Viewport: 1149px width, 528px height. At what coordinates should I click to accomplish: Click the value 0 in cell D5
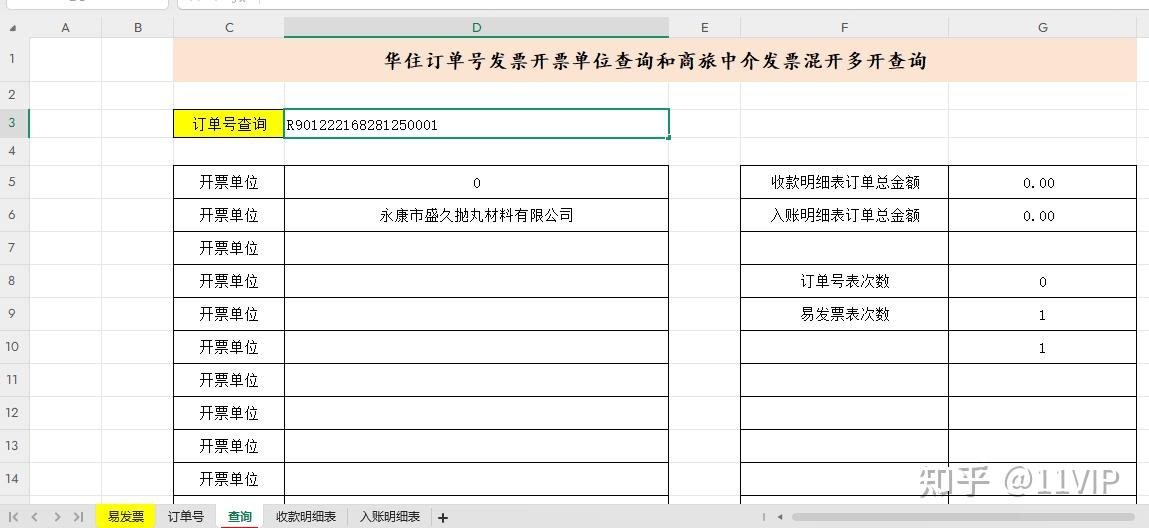pos(476,183)
